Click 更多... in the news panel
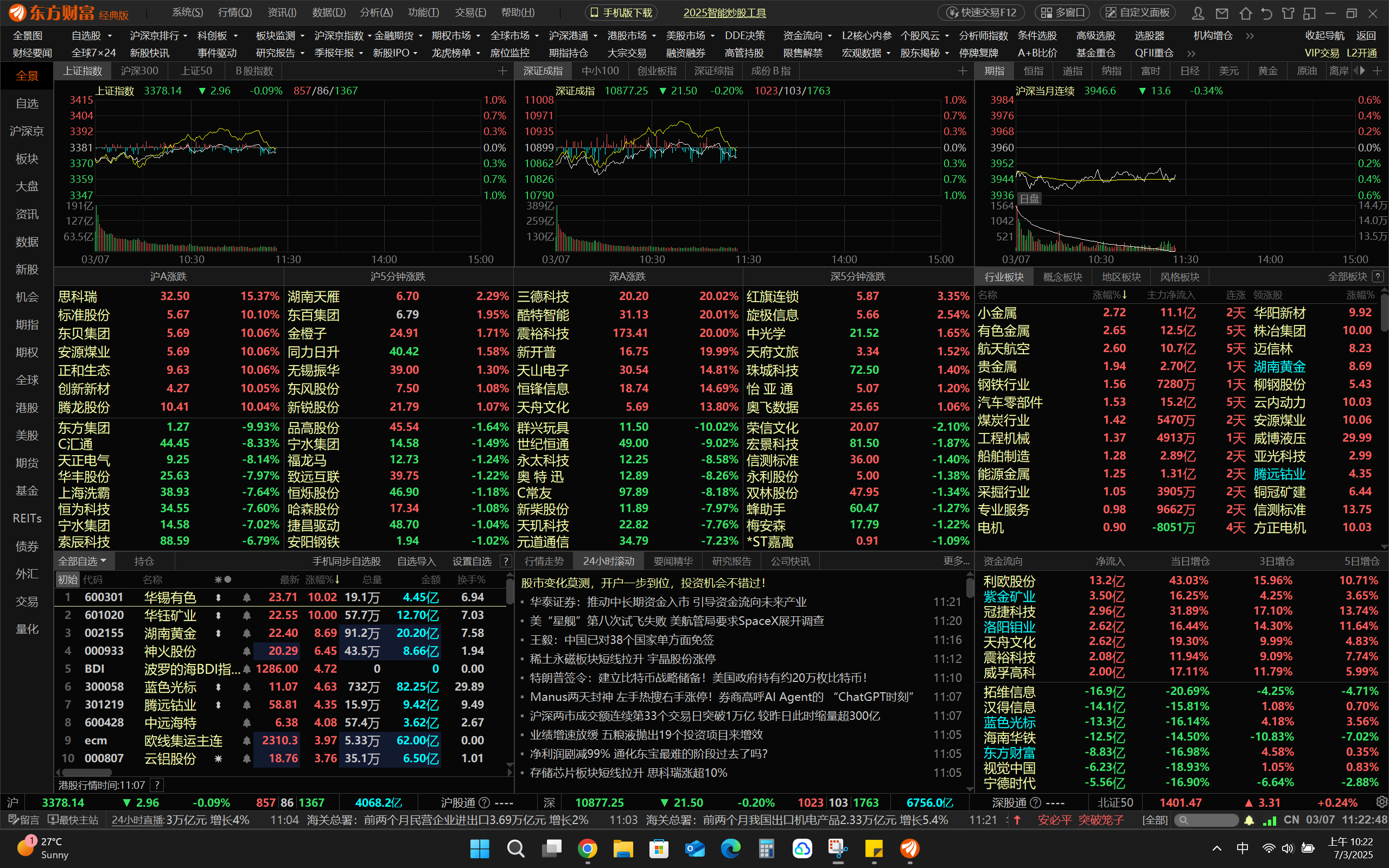Image resolution: width=1389 pixels, height=868 pixels. pos(955,561)
